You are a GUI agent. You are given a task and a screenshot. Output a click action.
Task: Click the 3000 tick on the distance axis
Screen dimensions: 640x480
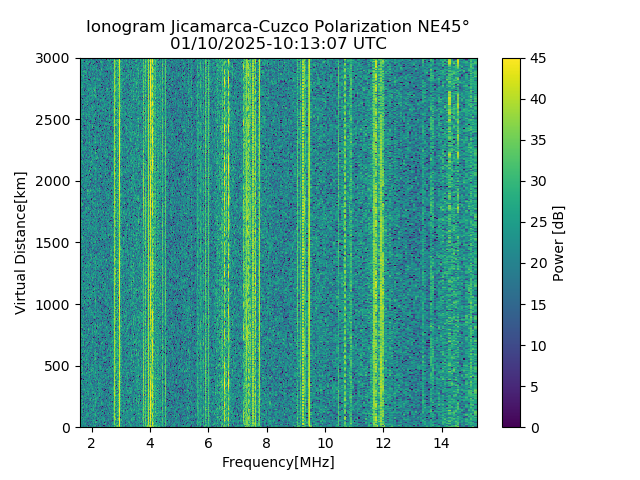52,58
